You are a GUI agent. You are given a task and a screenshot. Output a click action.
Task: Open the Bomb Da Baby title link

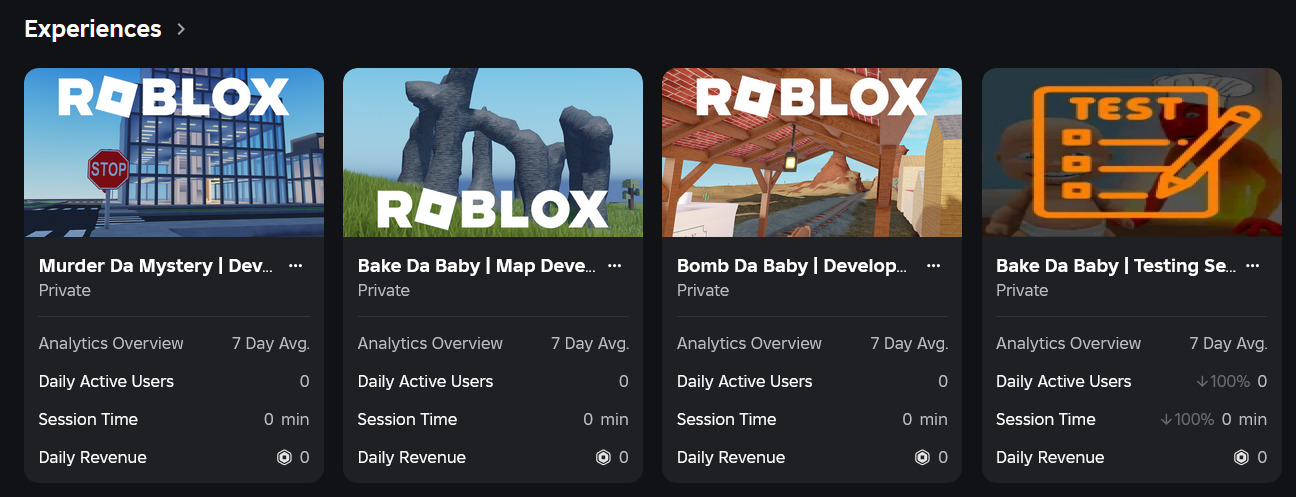click(x=792, y=266)
